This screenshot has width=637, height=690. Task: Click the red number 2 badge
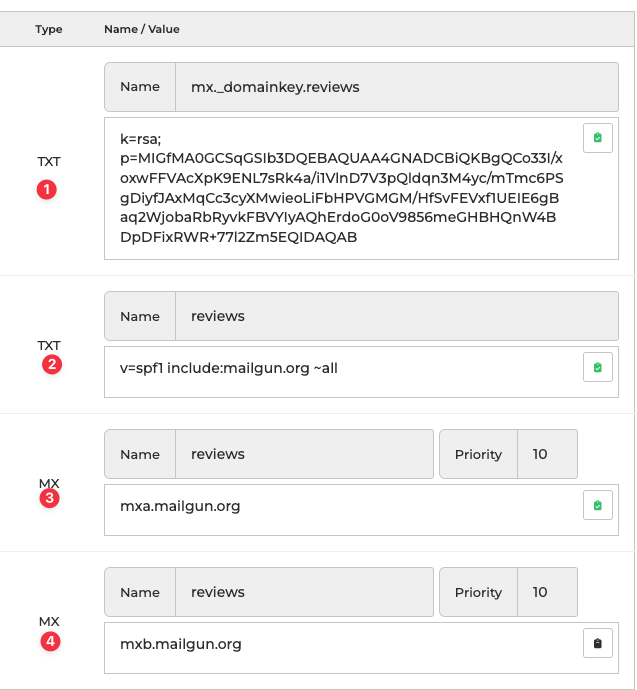pyautogui.click(x=51, y=365)
